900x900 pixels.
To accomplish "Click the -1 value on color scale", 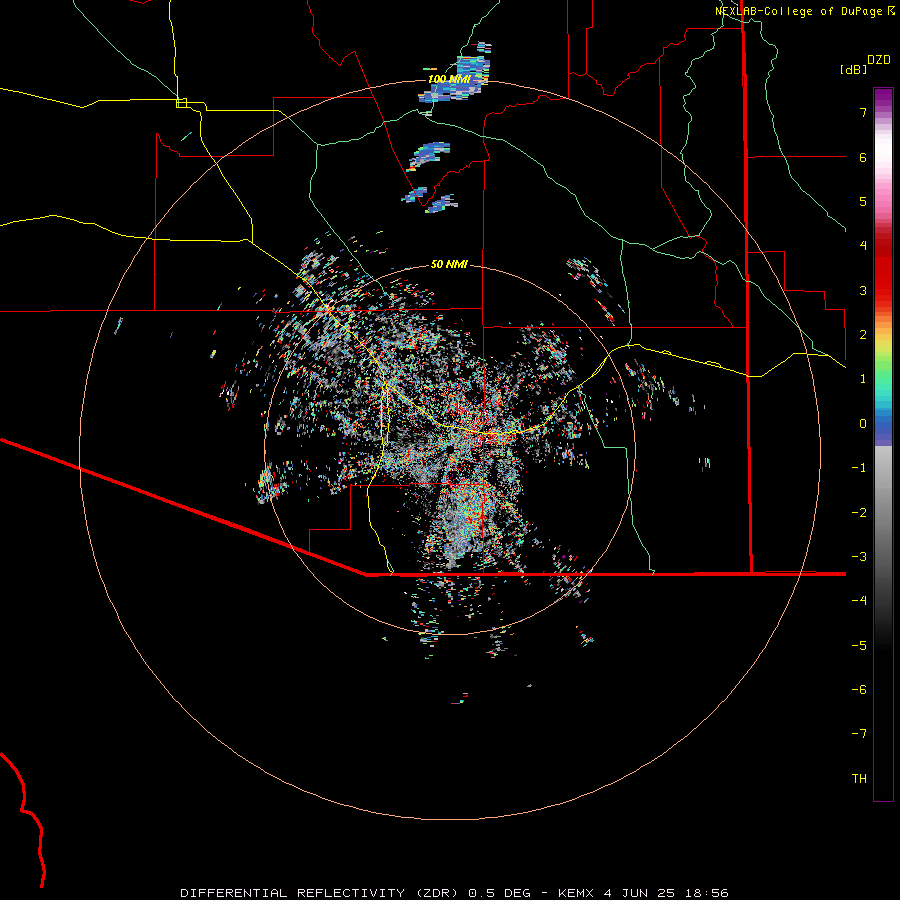I will coord(859,468).
